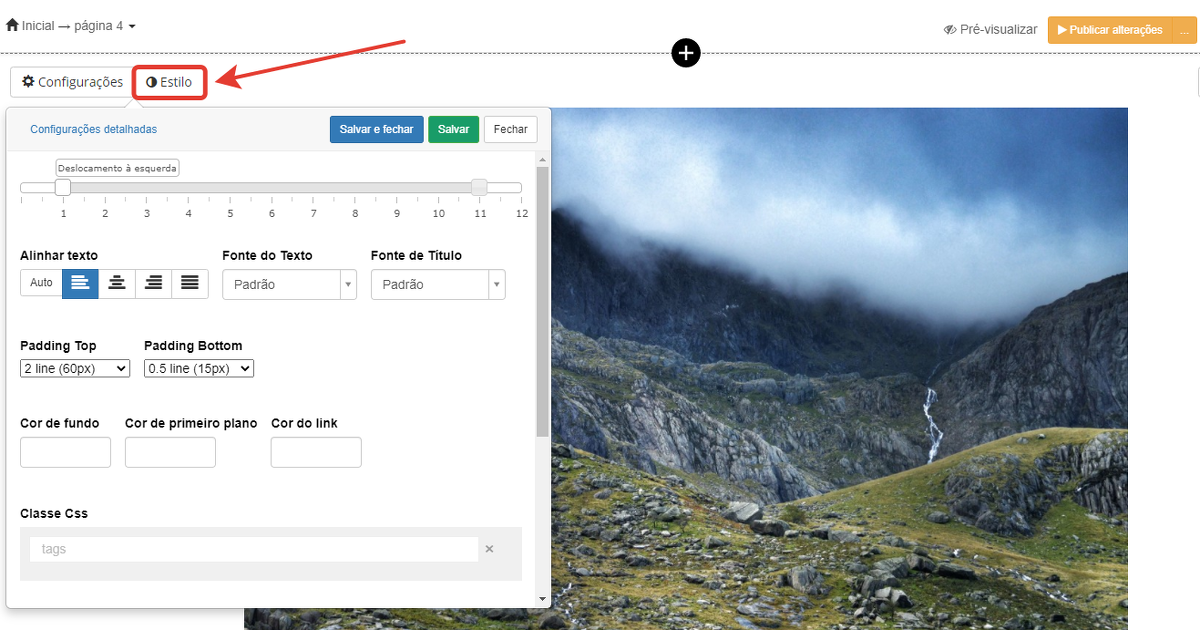Open the Estilo tab
The width and height of the screenshot is (1200, 630).
click(x=169, y=82)
